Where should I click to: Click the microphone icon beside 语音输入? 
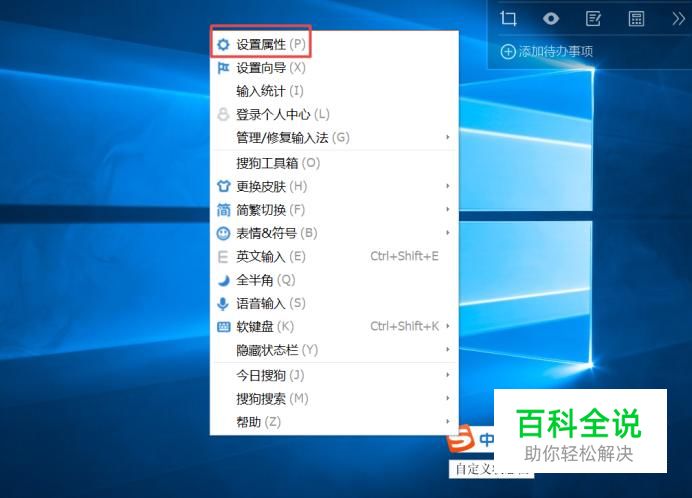point(223,303)
